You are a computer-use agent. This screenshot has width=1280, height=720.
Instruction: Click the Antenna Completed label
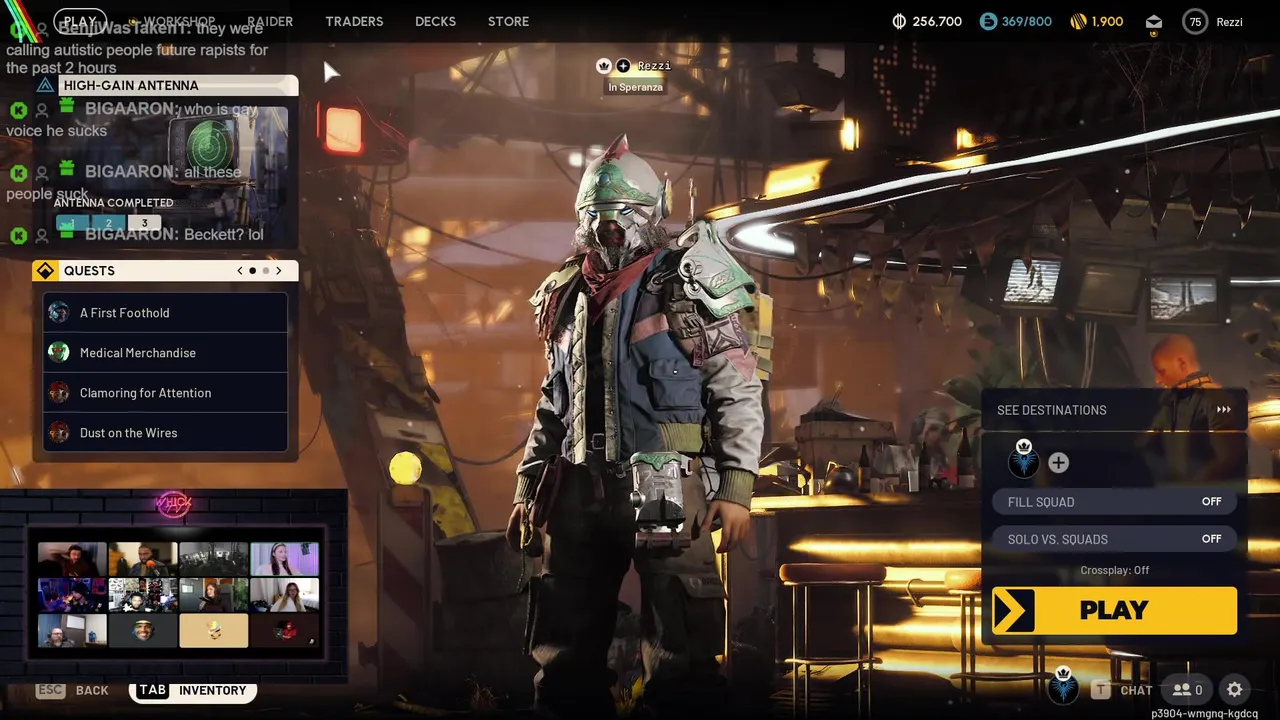(x=113, y=202)
